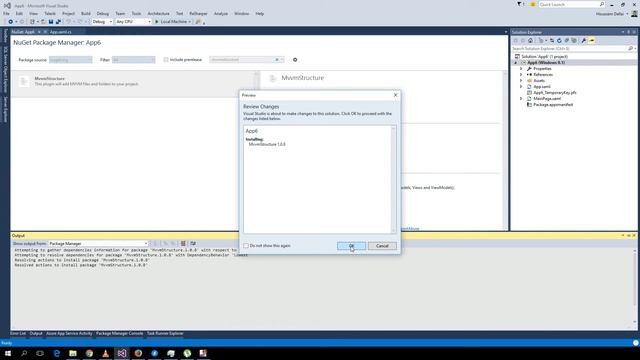The width and height of the screenshot is (640, 360).
Task: Click the taskbar Search icon
Action: [24, 353]
